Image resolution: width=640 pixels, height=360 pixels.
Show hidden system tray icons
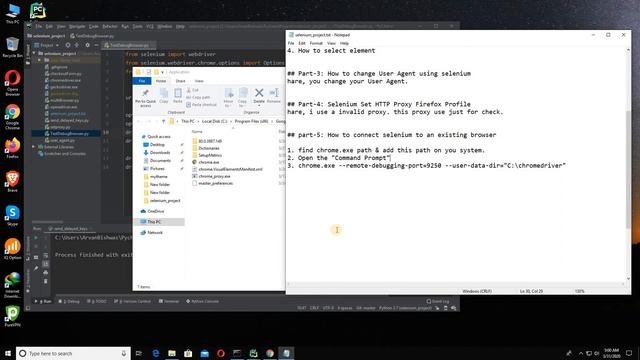581,353
